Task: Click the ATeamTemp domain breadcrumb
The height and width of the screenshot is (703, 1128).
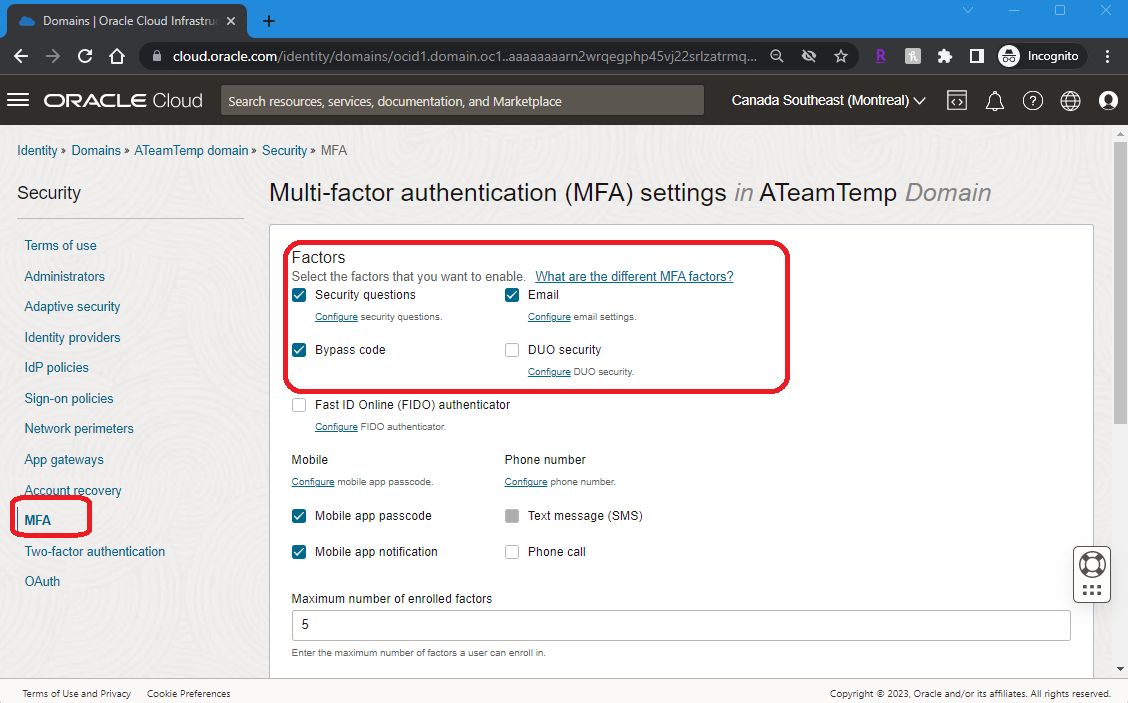Action: coord(191,151)
